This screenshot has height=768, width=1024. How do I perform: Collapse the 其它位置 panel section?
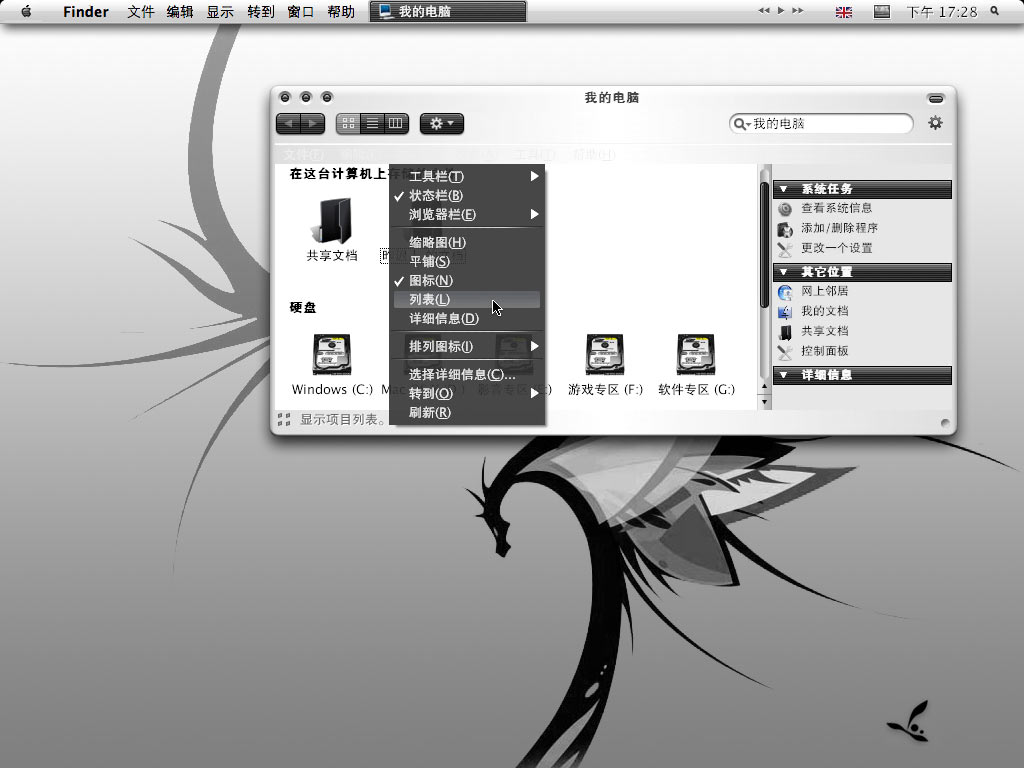(x=862, y=272)
